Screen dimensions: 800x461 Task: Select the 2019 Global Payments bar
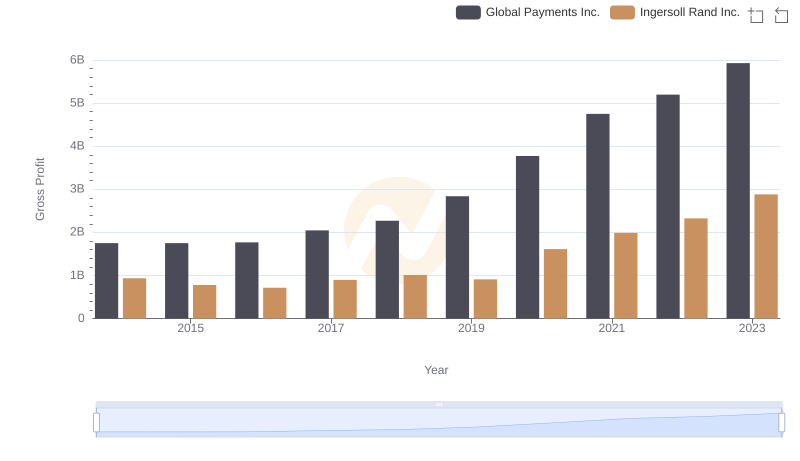(x=457, y=258)
